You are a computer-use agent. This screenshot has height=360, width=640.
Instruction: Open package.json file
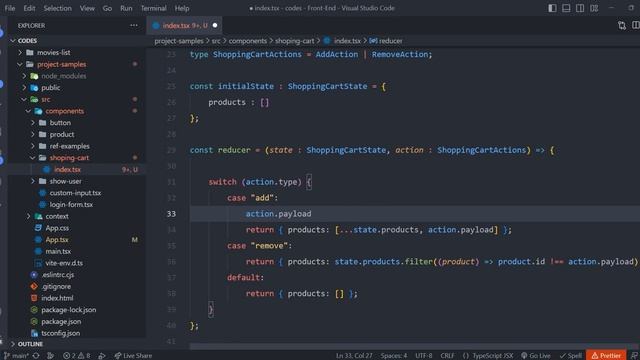(x=77, y=322)
